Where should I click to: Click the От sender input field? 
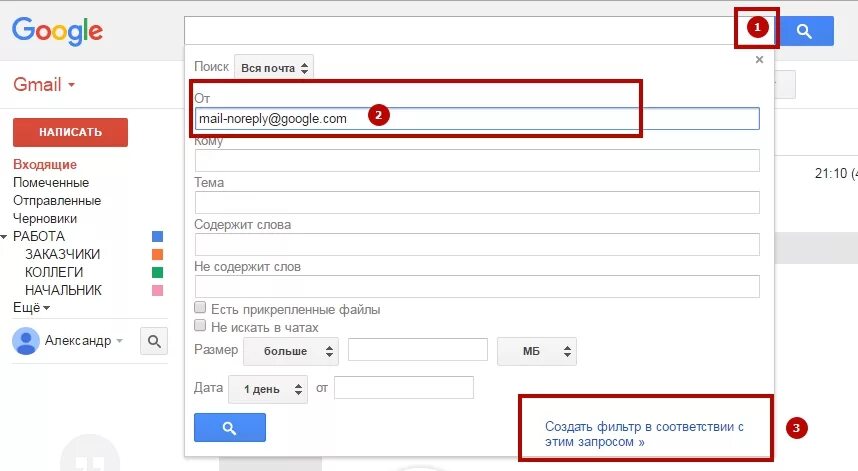pos(477,119)
